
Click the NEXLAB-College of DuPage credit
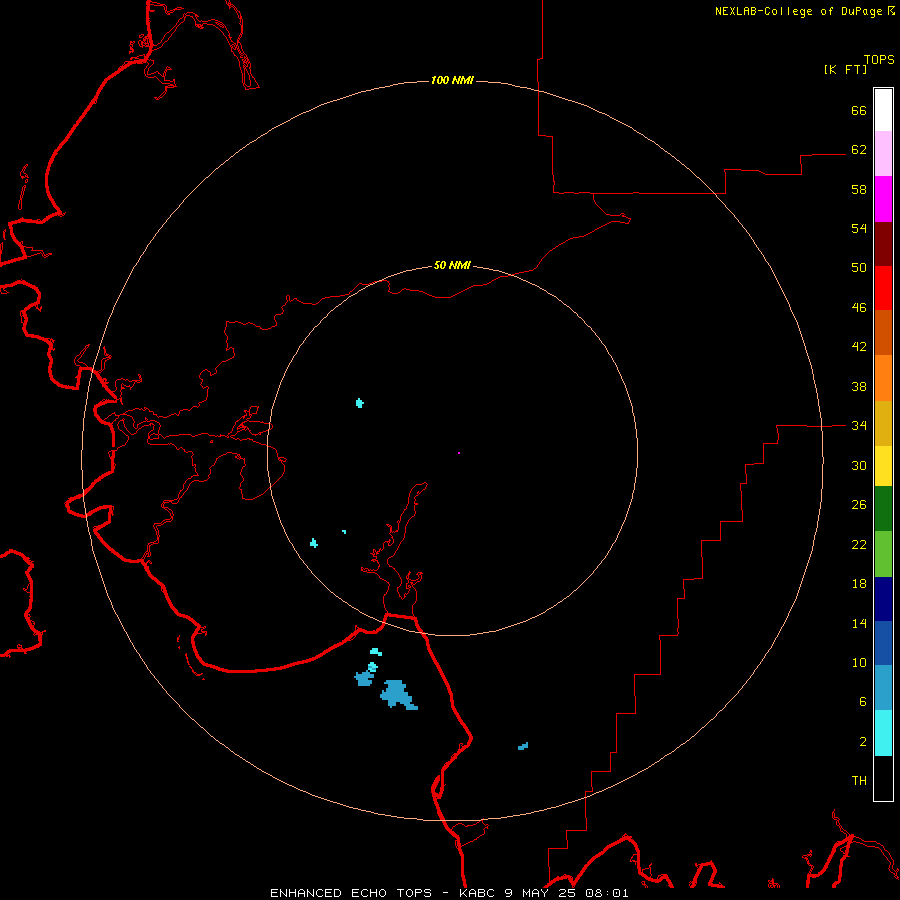(804, 11)
